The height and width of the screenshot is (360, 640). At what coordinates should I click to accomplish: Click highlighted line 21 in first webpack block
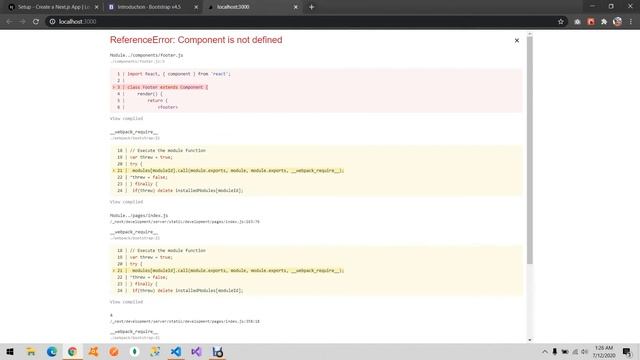pyautogui.click(x=228, y=171)
